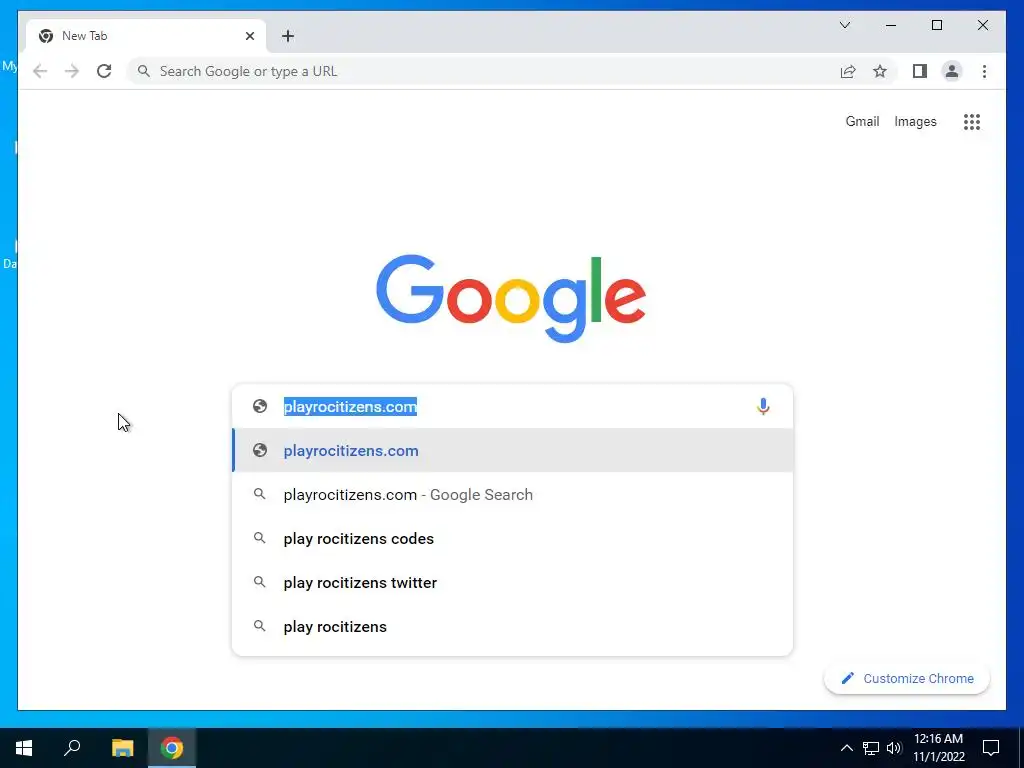Open the Windows Start menu
This screenshot has height=768, width=1024.
(24, 748)
